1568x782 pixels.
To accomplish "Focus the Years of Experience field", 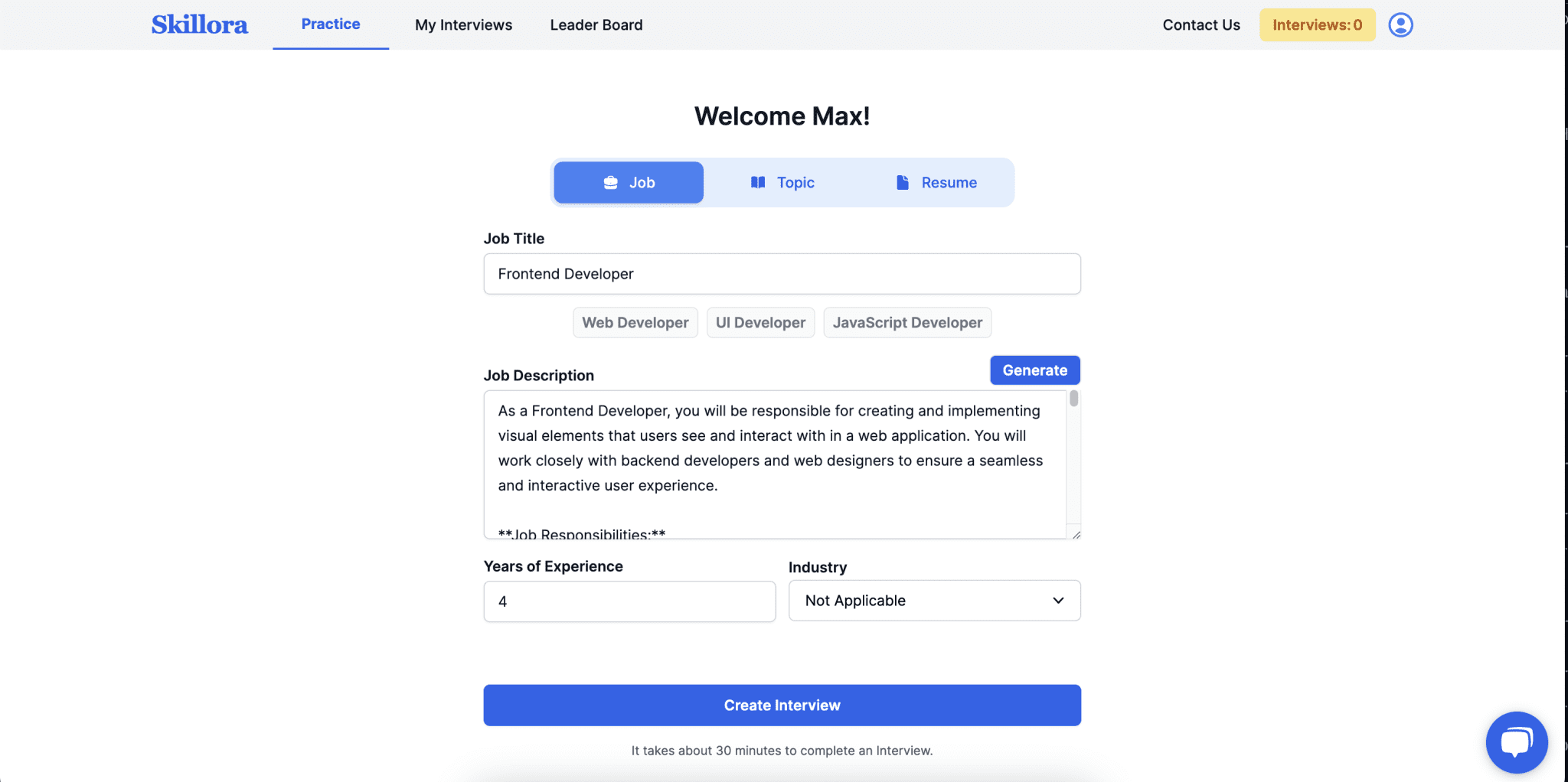I will coord(629,601).
